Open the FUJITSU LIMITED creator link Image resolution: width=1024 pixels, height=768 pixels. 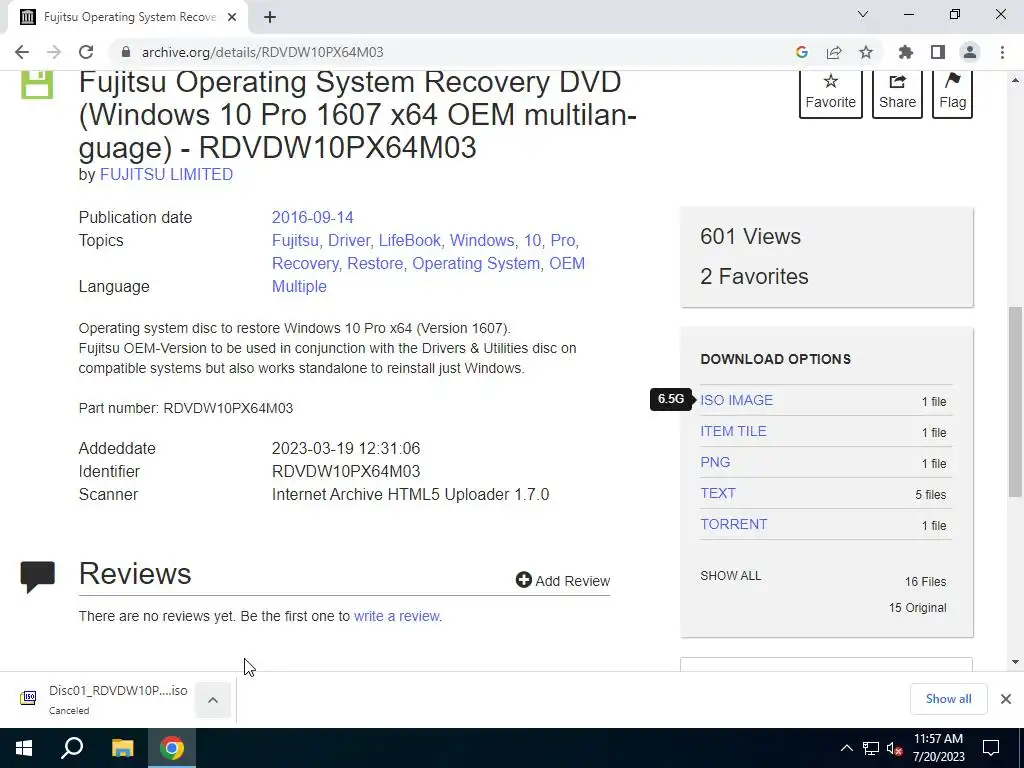166,174
